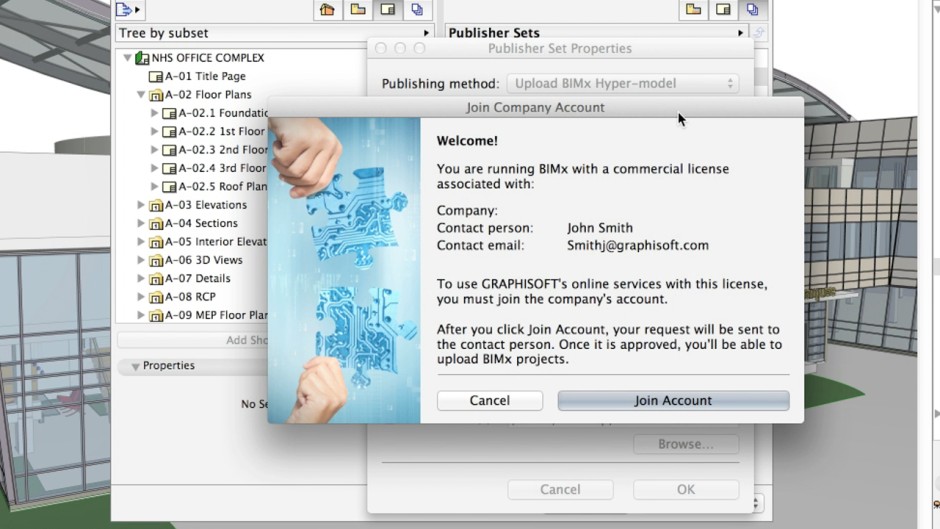The height and width of the screenshot is (529, 940).
Task: Click the Join Account button
Action: (x=673, y=401)
